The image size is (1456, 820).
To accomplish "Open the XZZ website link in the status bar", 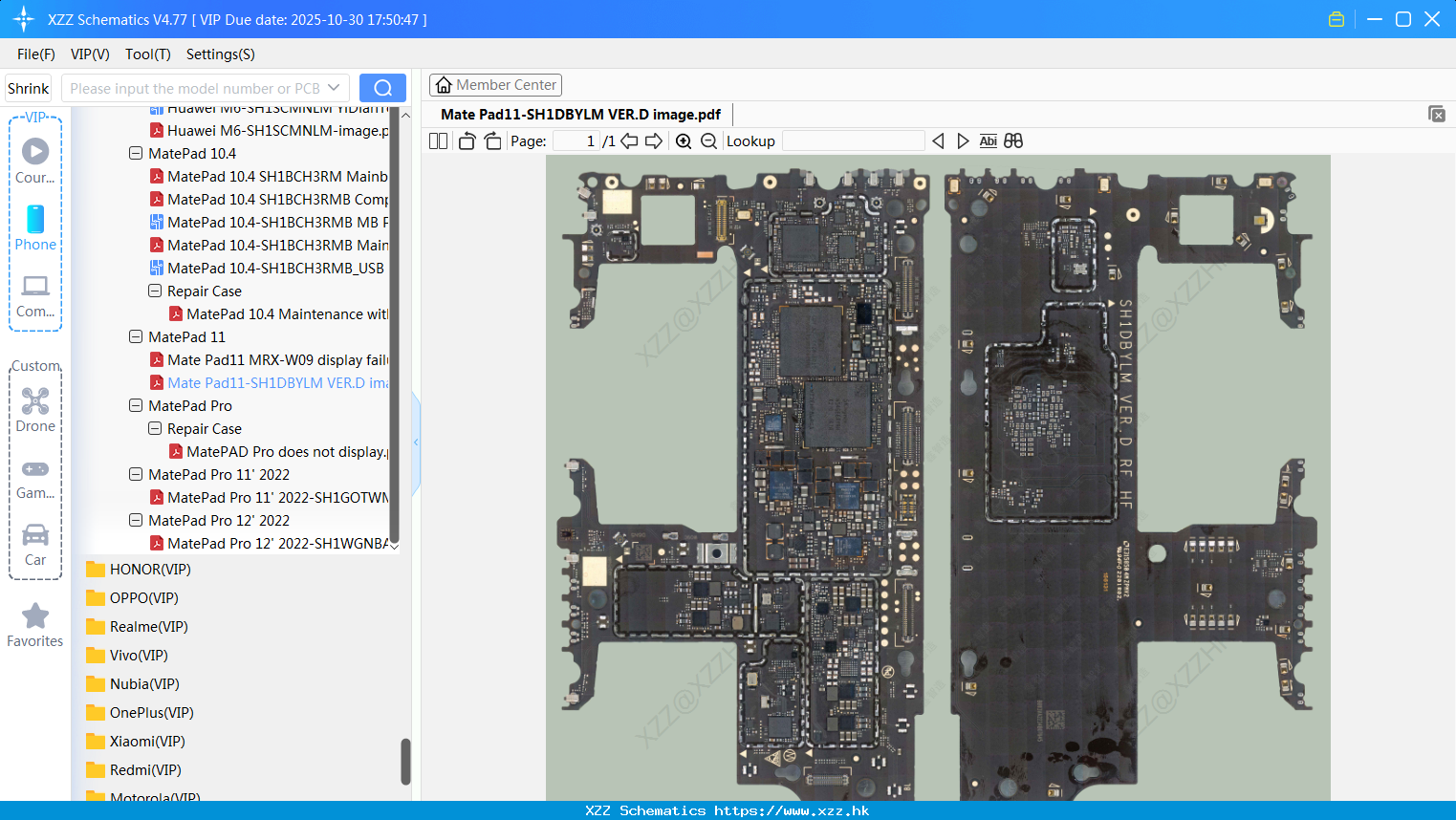I will pyautogui.click(x=792, y=810).
